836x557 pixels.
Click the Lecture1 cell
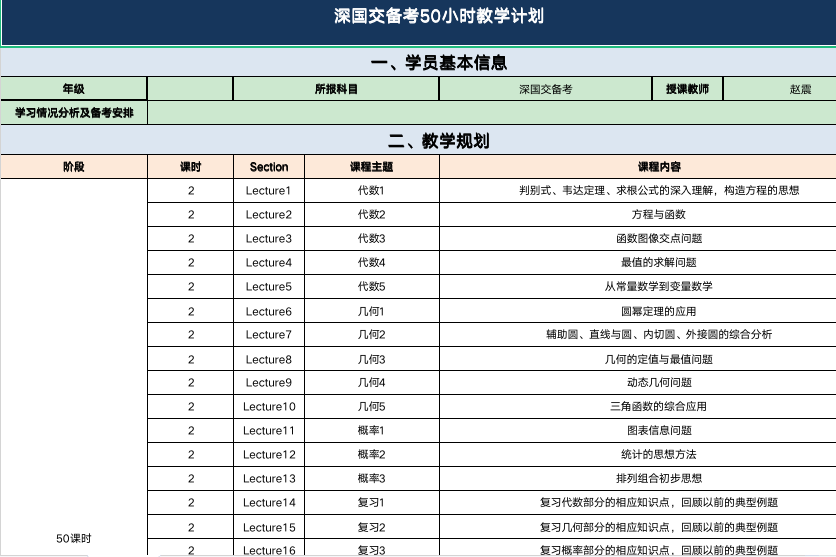269,190
